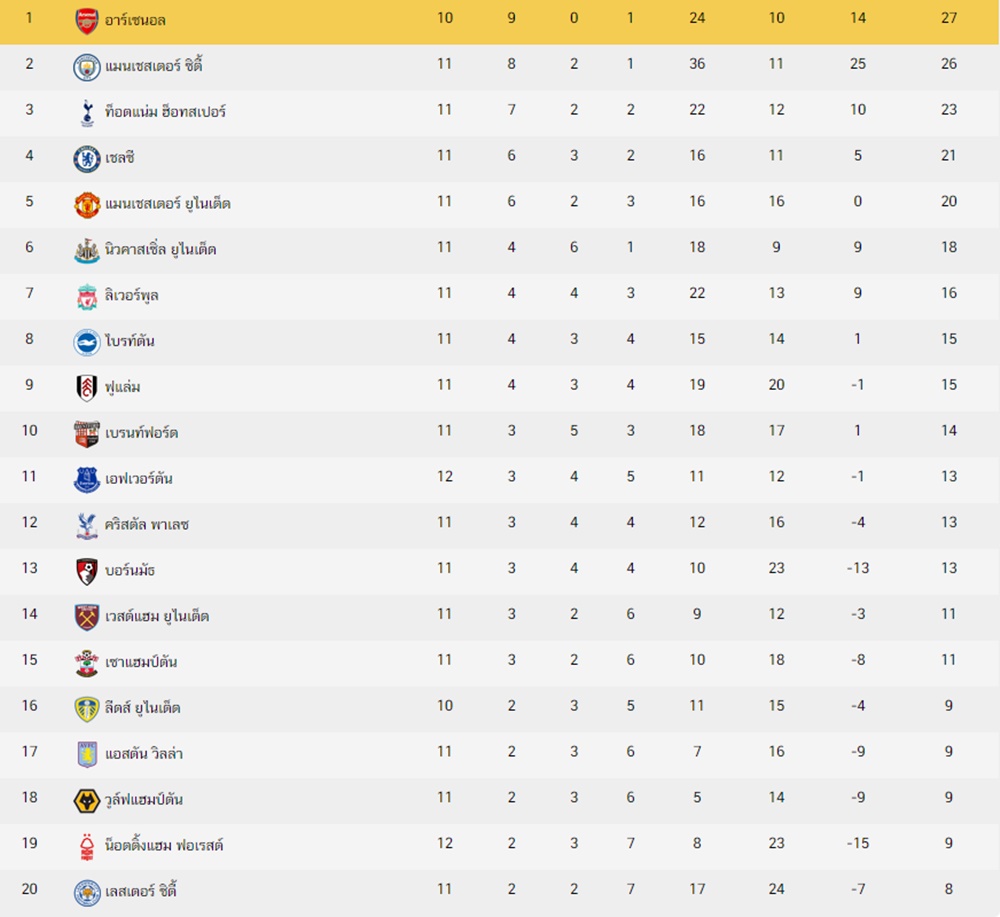The height and width of the screenshot is (917, 1000).
Task: Open the ลิเวอร์พูล team link
Action: pyautogui.click(x=131, y=296)
